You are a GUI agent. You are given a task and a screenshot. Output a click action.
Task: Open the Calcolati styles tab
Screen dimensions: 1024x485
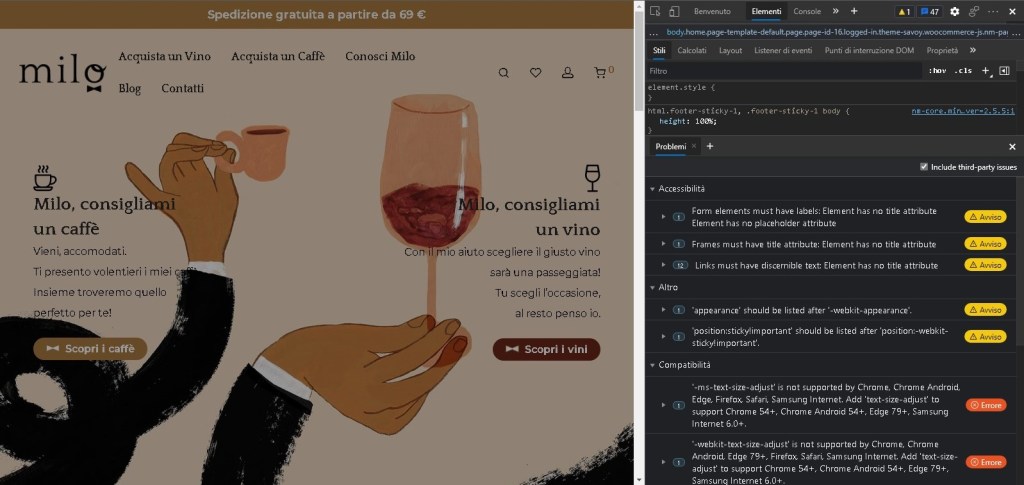[691, 50]
